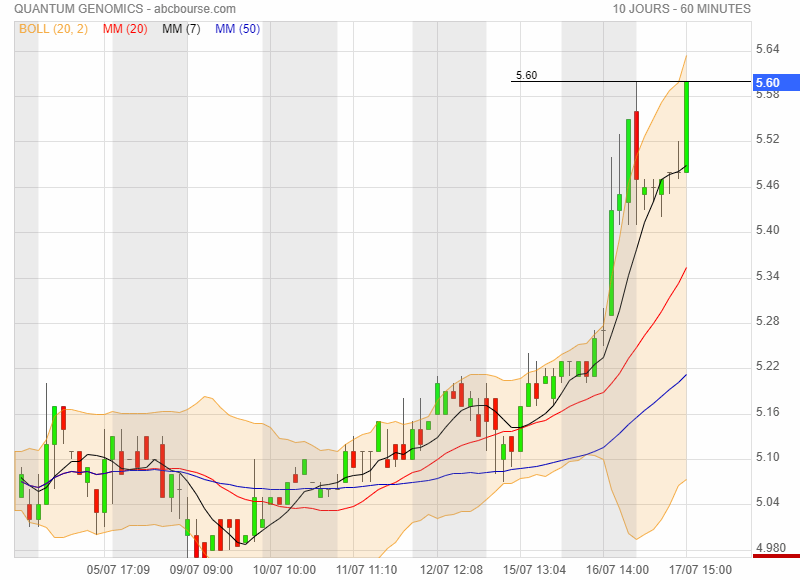The width and height of the screenshot is (800, 580).
Task: Click the 12/07 12:08 time axis label
Action: pos(451,570)
